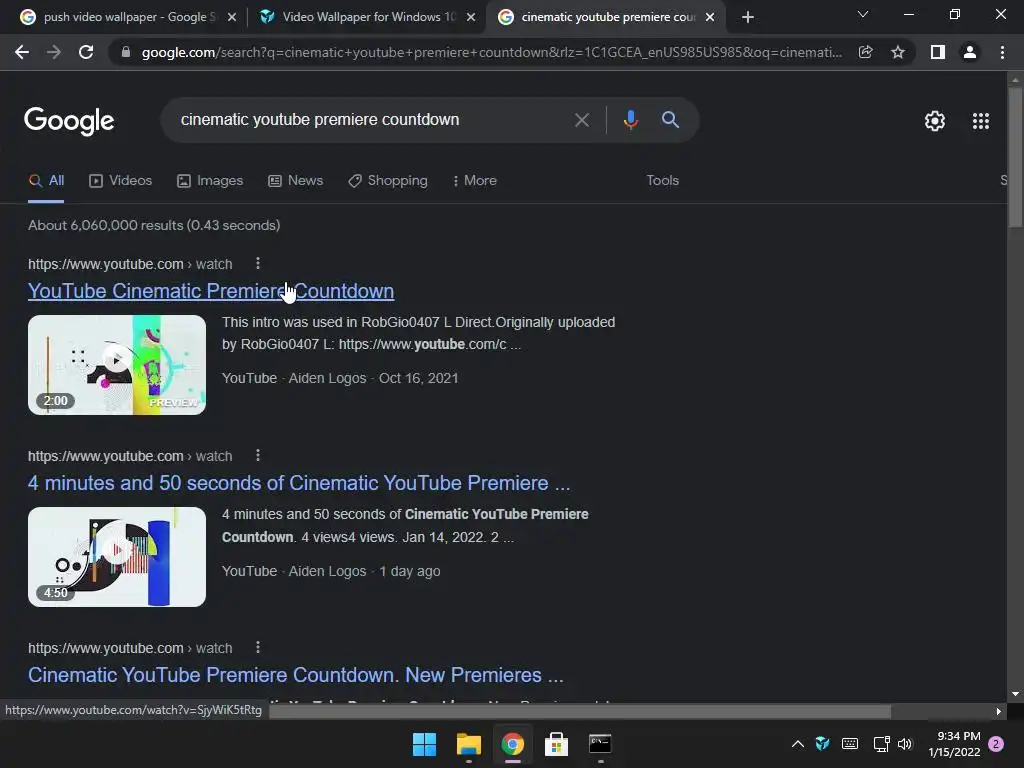Reload the current page
This screenshot has width=1024, height=768.
pos(86,52)
